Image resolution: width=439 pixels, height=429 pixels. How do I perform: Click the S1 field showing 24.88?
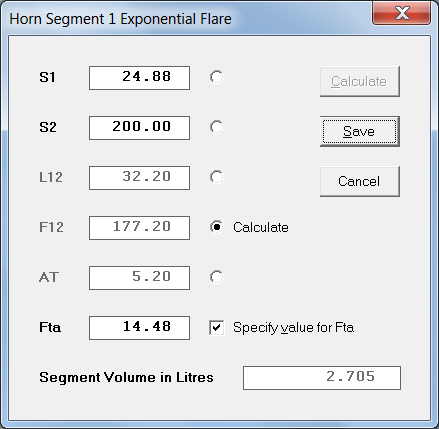click(139, 78)
